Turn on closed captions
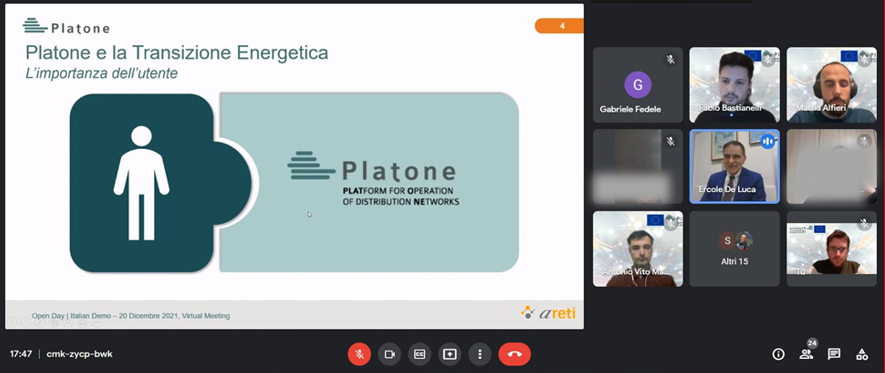Viewport: 885px width, 373px height. [419, 354]
